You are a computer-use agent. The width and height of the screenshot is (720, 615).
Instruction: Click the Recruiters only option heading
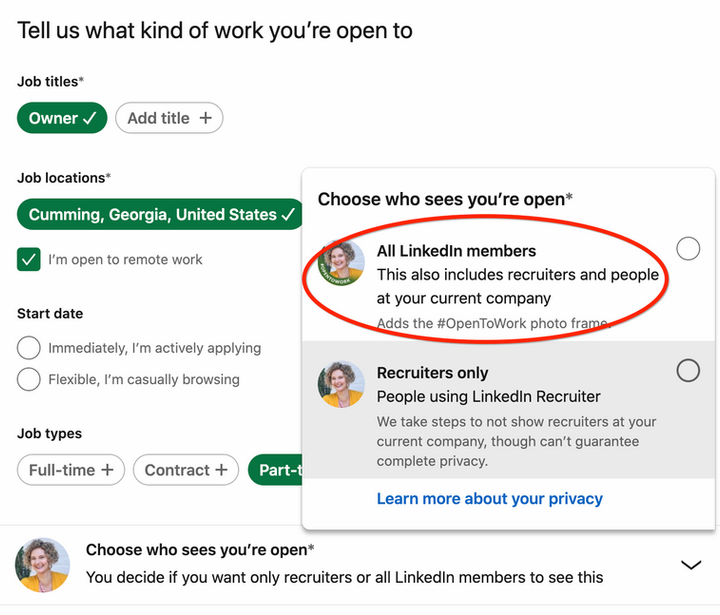(432, 373)
